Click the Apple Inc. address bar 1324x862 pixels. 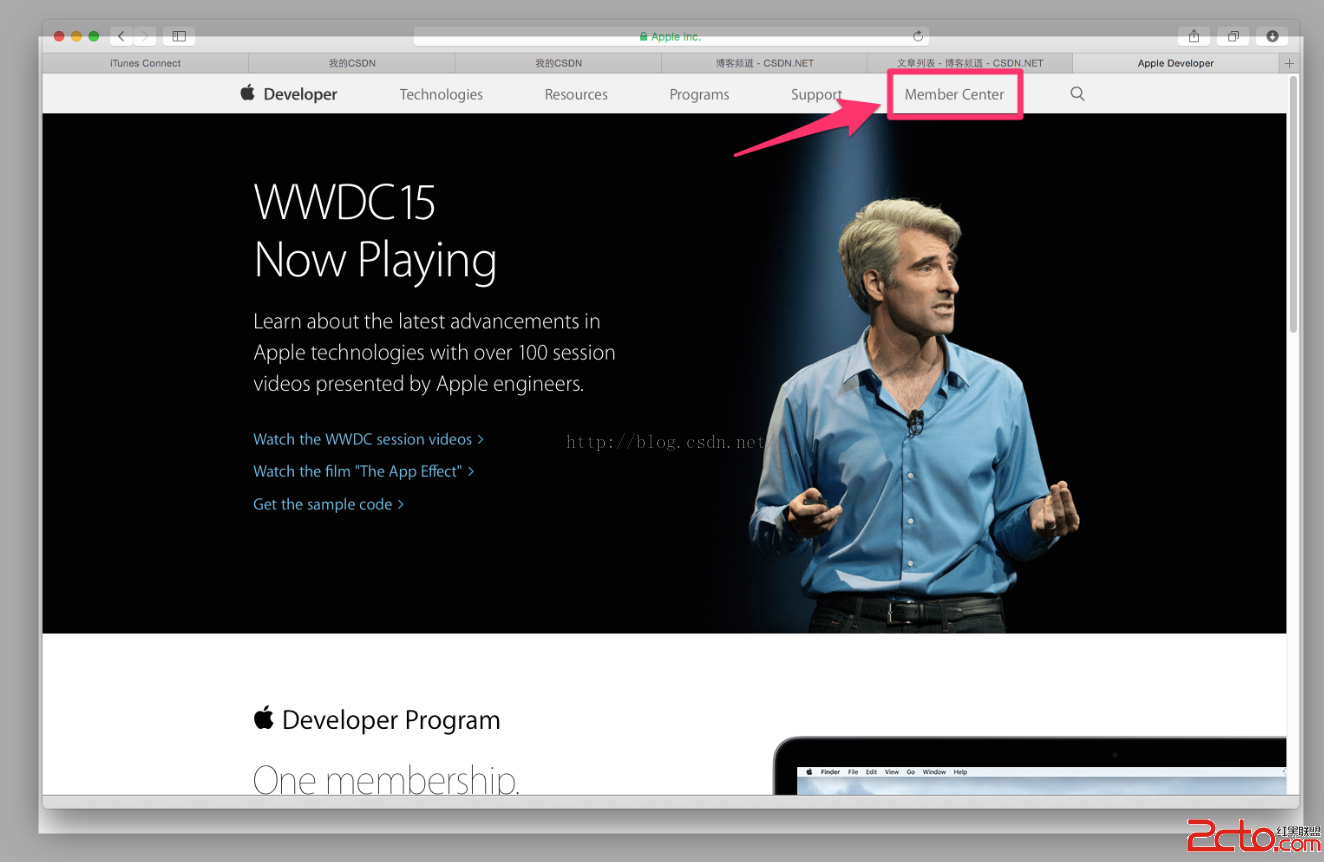tap(671, 36)
